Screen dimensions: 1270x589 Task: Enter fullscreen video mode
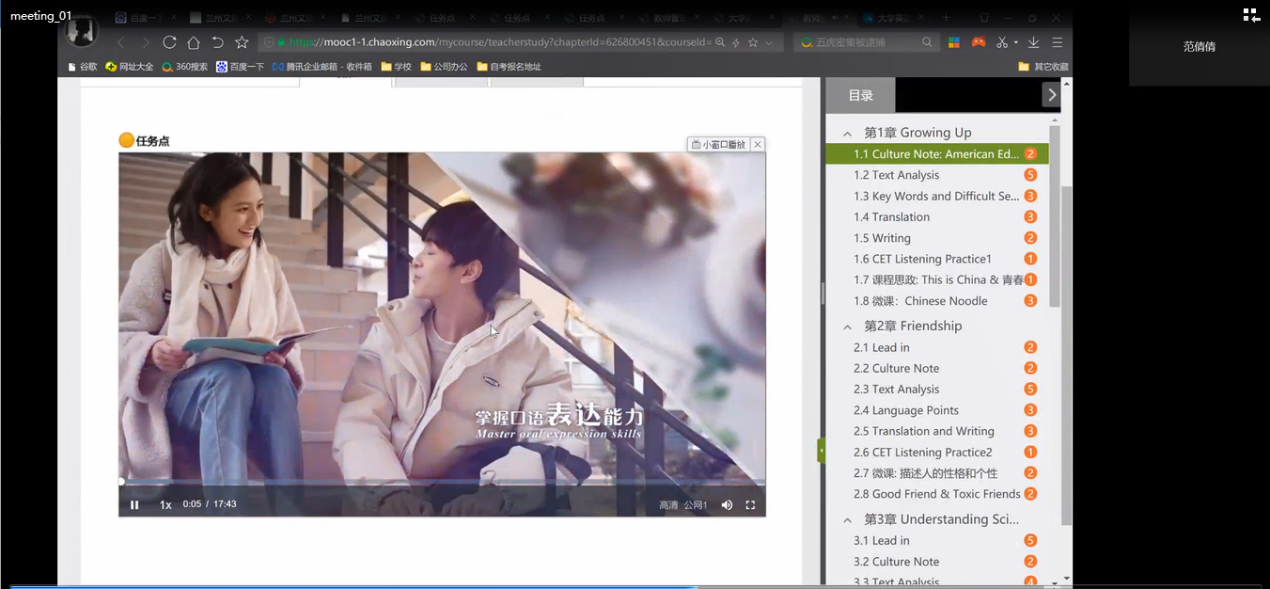tap(750, 505)
